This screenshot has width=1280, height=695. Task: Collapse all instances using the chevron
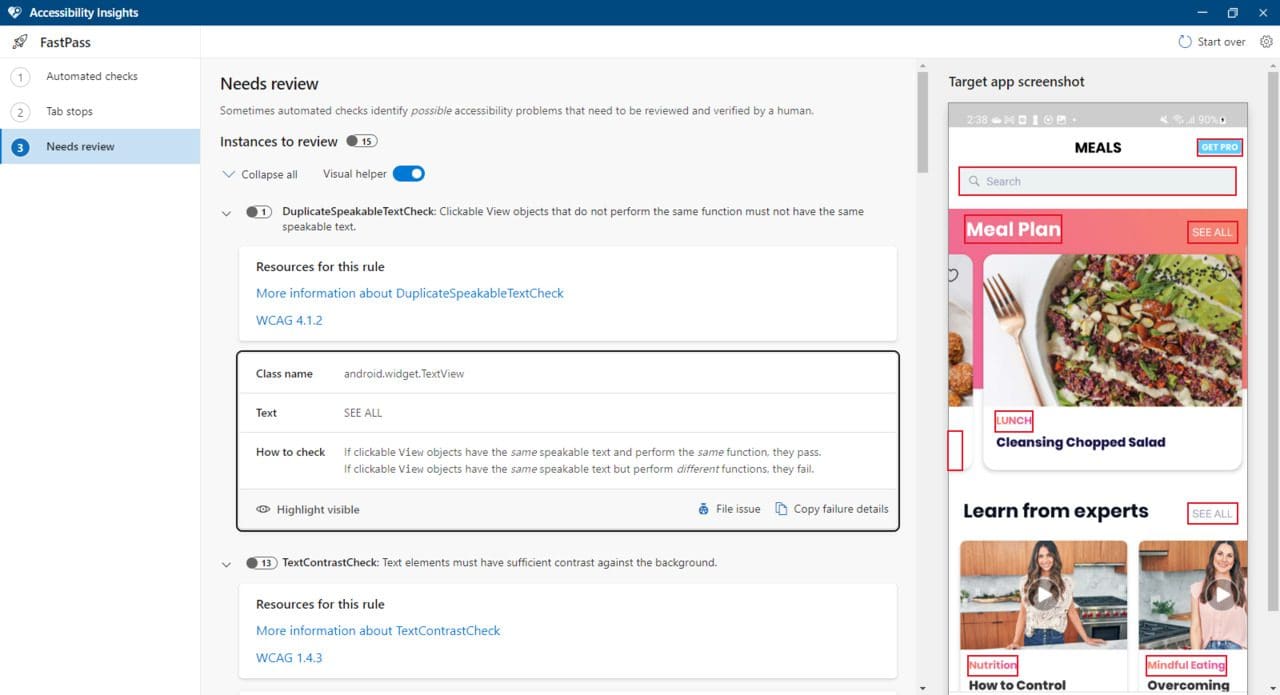click(228, 174)
